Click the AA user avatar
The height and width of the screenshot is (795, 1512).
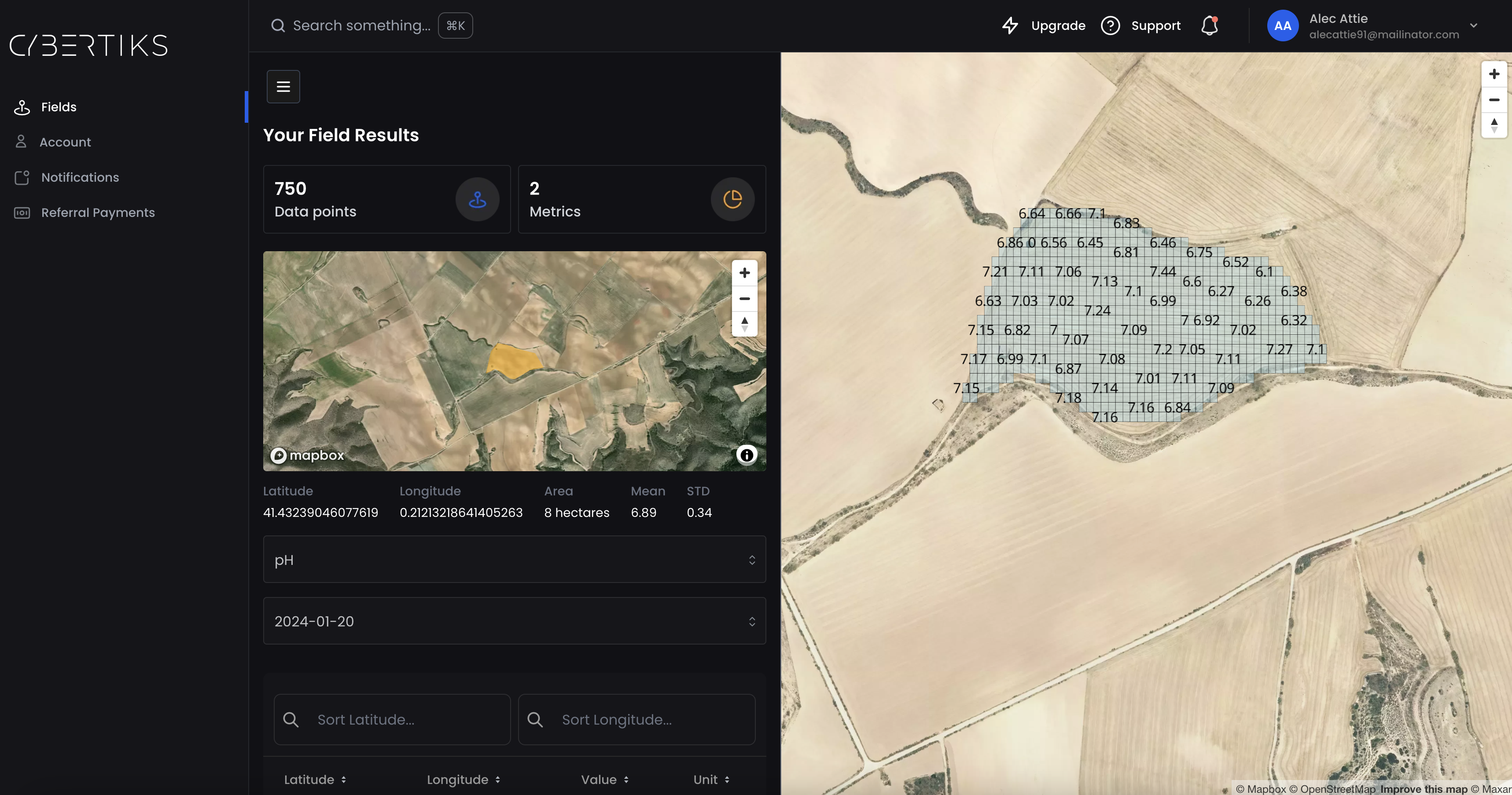[1283, 26]
